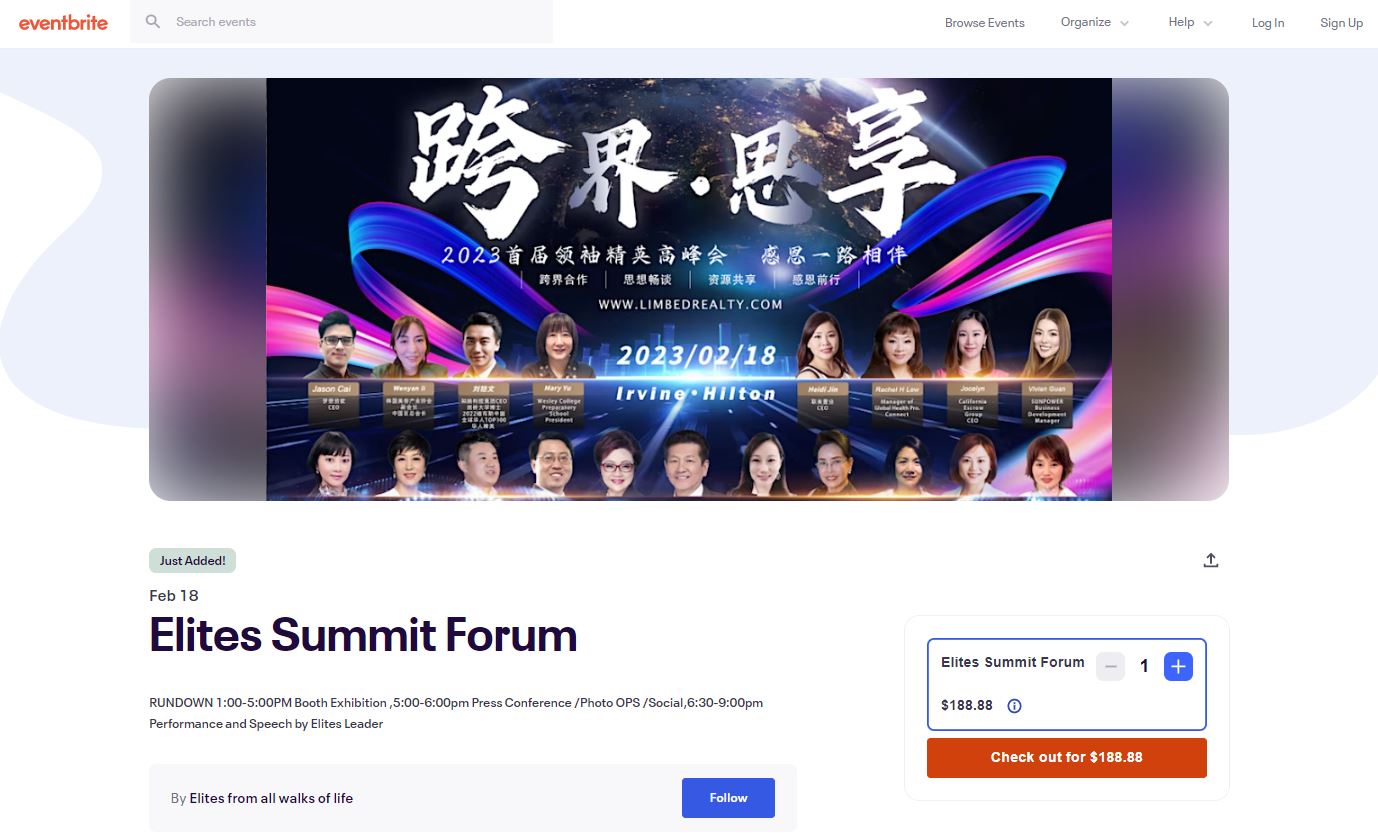Click the Elites Summit Forum event title
Screen dimensions: 1378x839
pos(363,635)
